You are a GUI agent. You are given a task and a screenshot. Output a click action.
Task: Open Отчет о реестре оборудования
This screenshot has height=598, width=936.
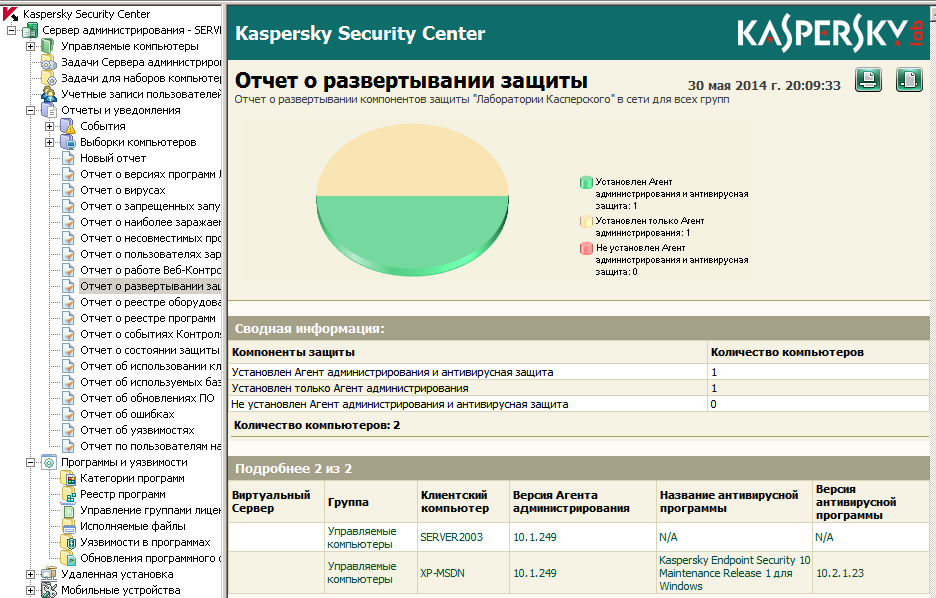pyautogui.click(x=150, y=303)
